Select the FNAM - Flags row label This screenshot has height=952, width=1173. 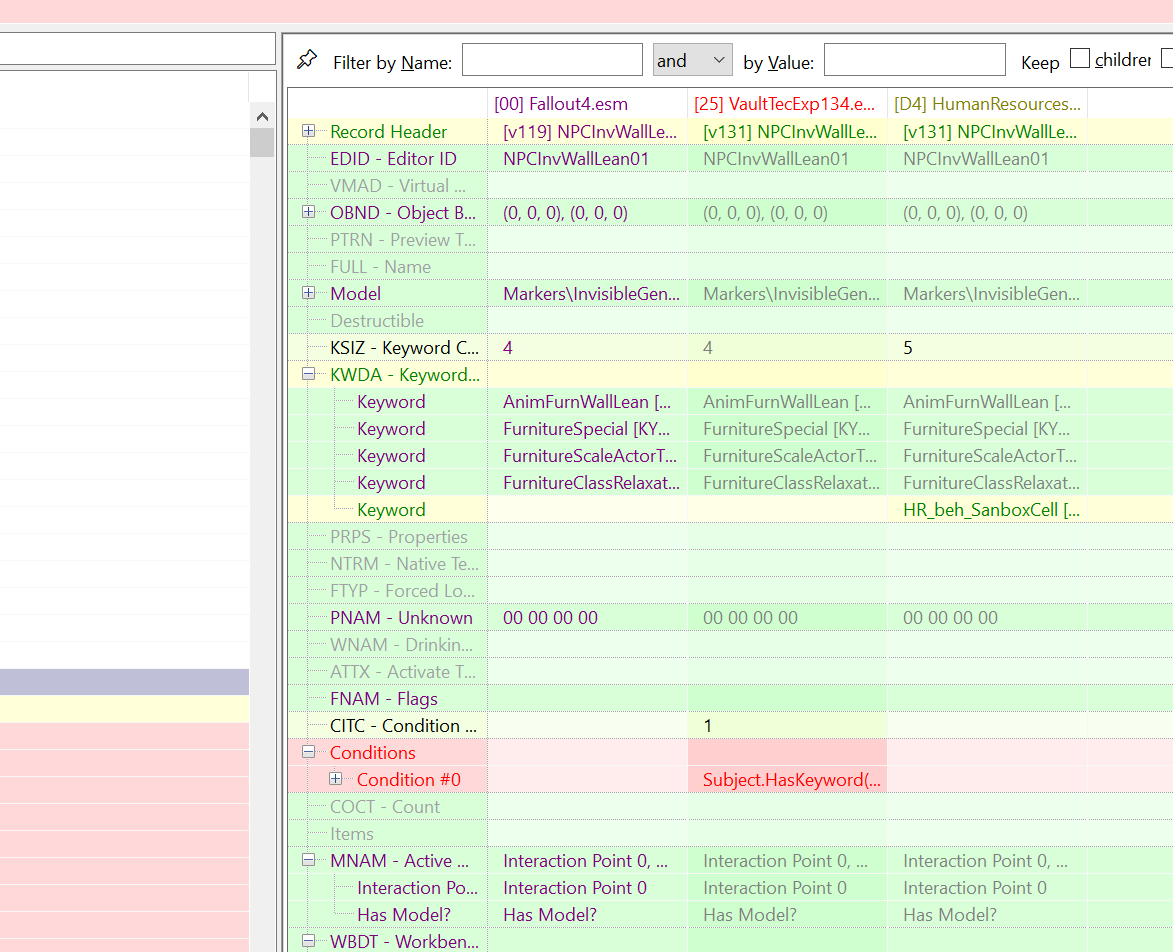click(384, 698)
